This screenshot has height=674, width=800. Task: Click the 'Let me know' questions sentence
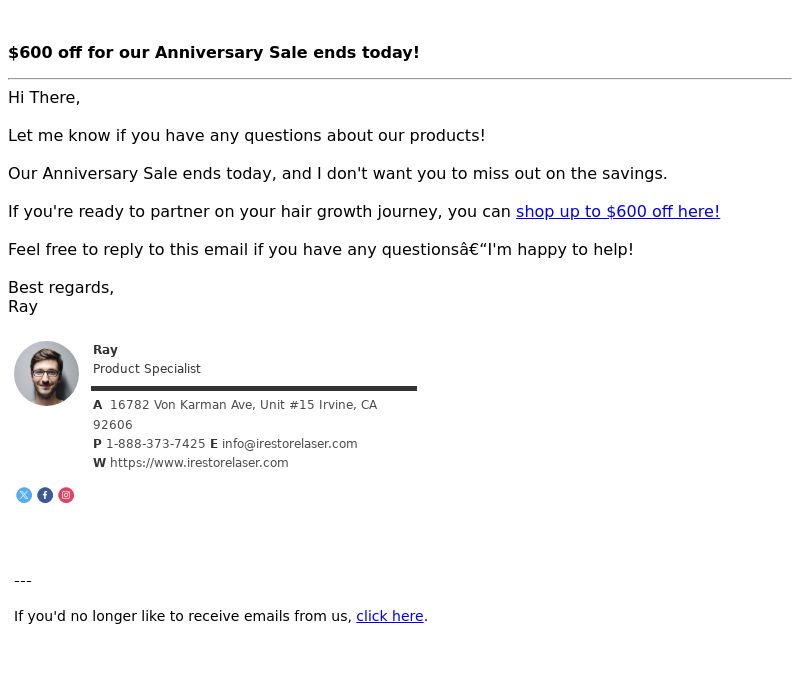coord(247,135)
